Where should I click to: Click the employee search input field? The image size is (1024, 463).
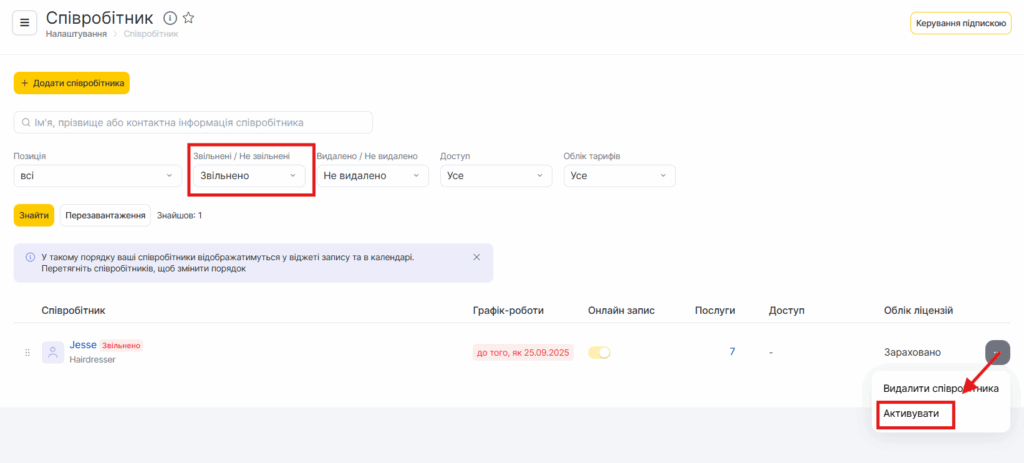coord(193,122)
